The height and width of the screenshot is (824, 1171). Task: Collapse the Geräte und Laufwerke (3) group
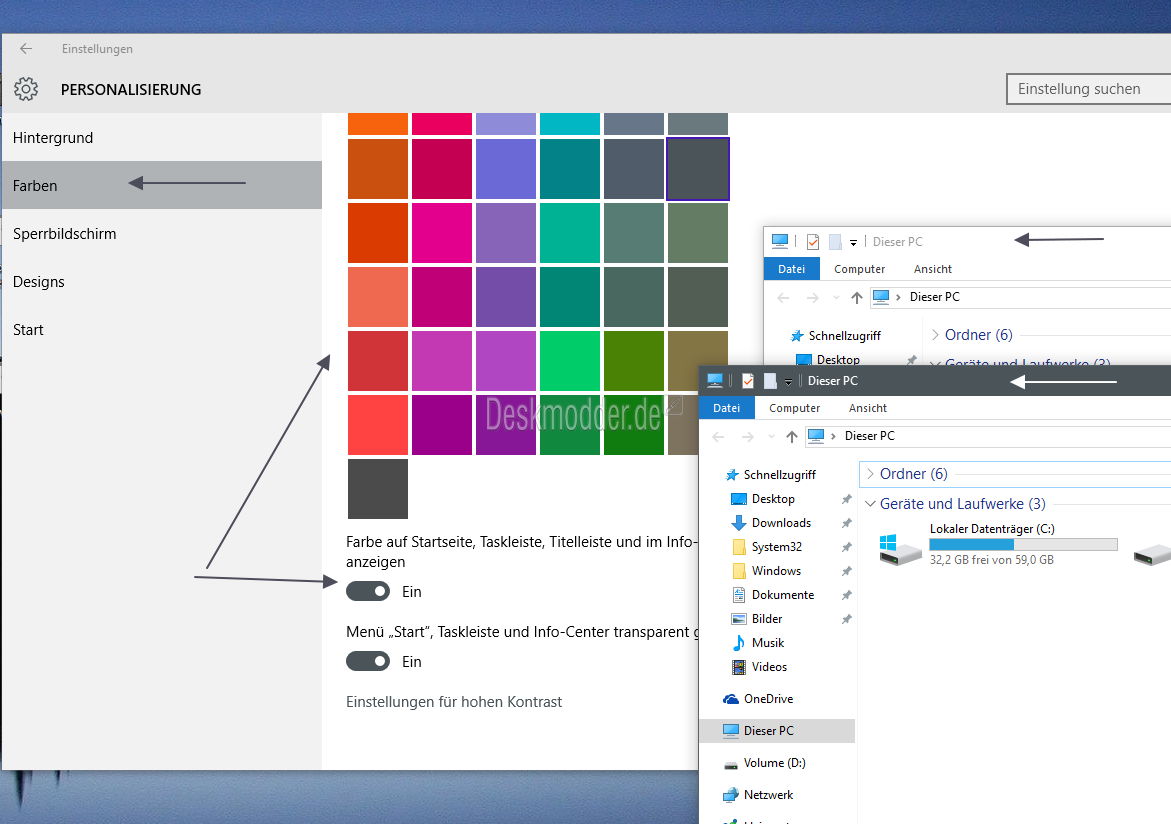[870, 504]
